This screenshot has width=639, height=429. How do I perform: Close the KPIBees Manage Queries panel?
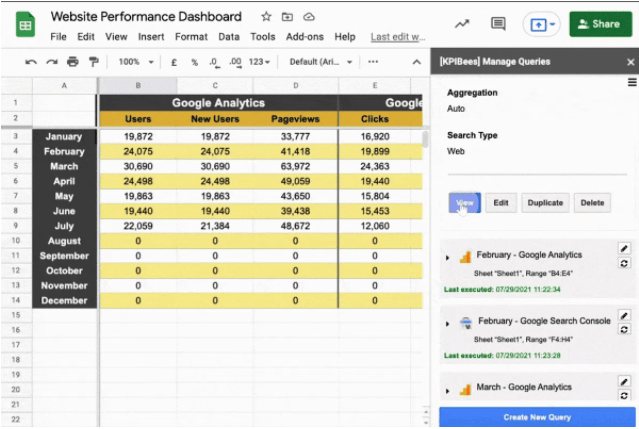(630, 62)
